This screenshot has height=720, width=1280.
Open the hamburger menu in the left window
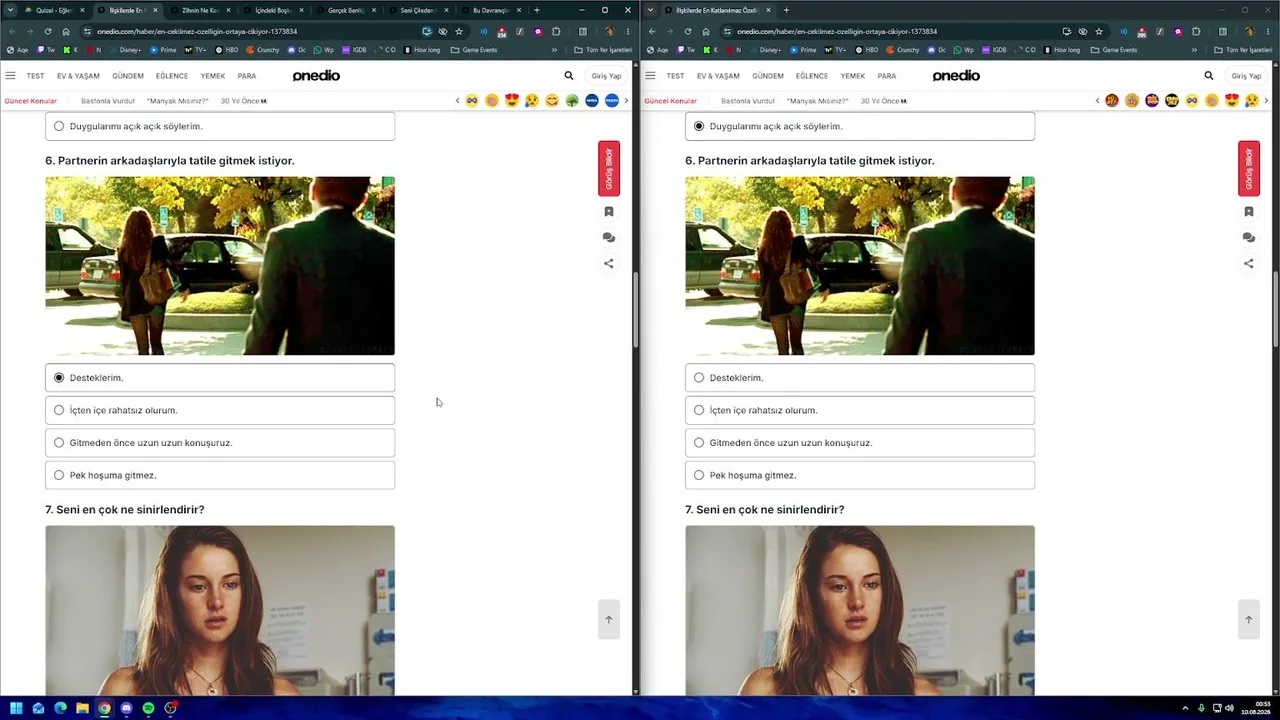(x=10, y=76)
